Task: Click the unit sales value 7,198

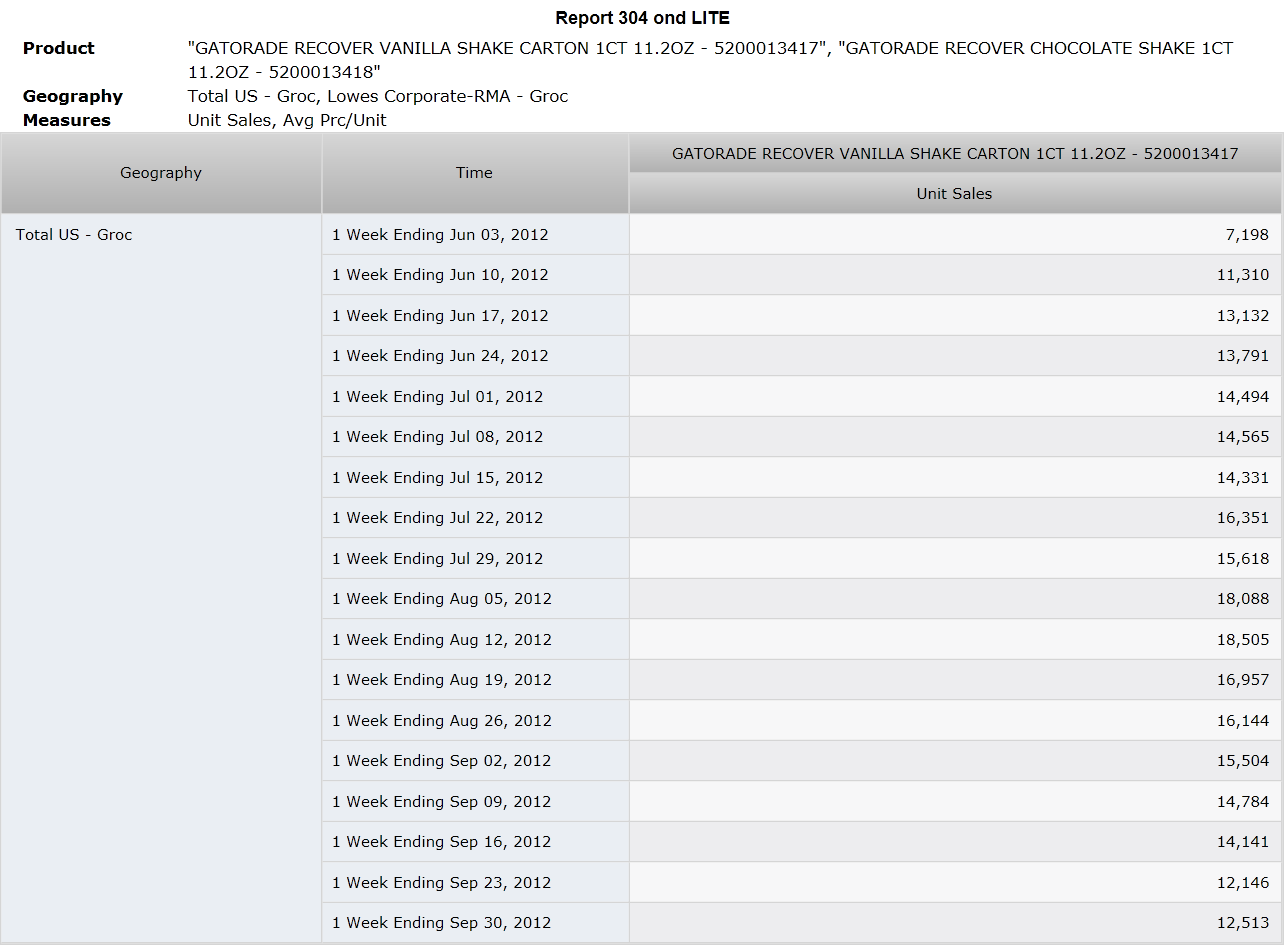Action: click(1246, 235)
